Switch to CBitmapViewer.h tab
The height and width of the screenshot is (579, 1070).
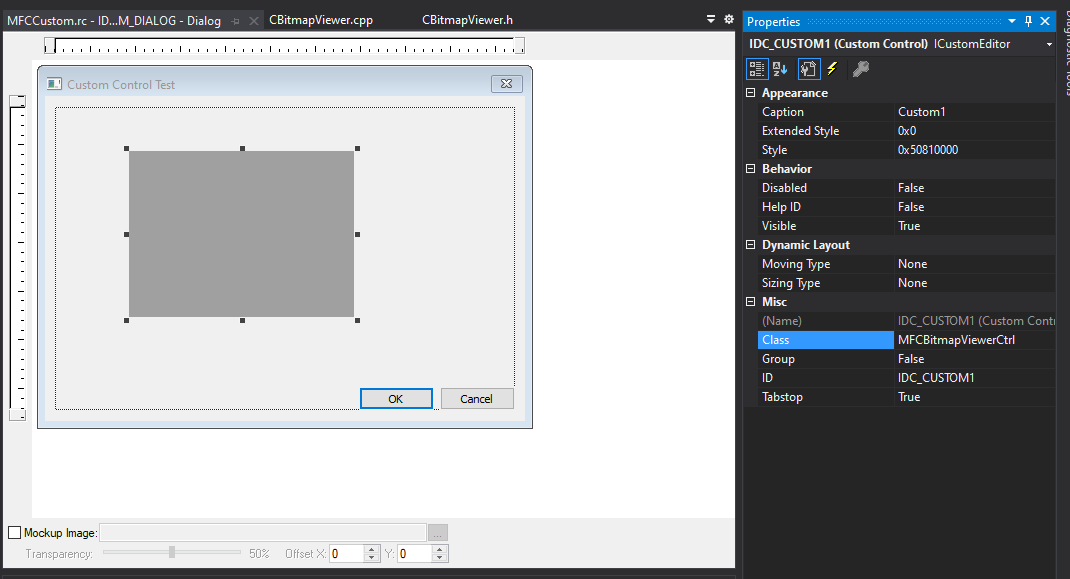(x=467, y=20)
